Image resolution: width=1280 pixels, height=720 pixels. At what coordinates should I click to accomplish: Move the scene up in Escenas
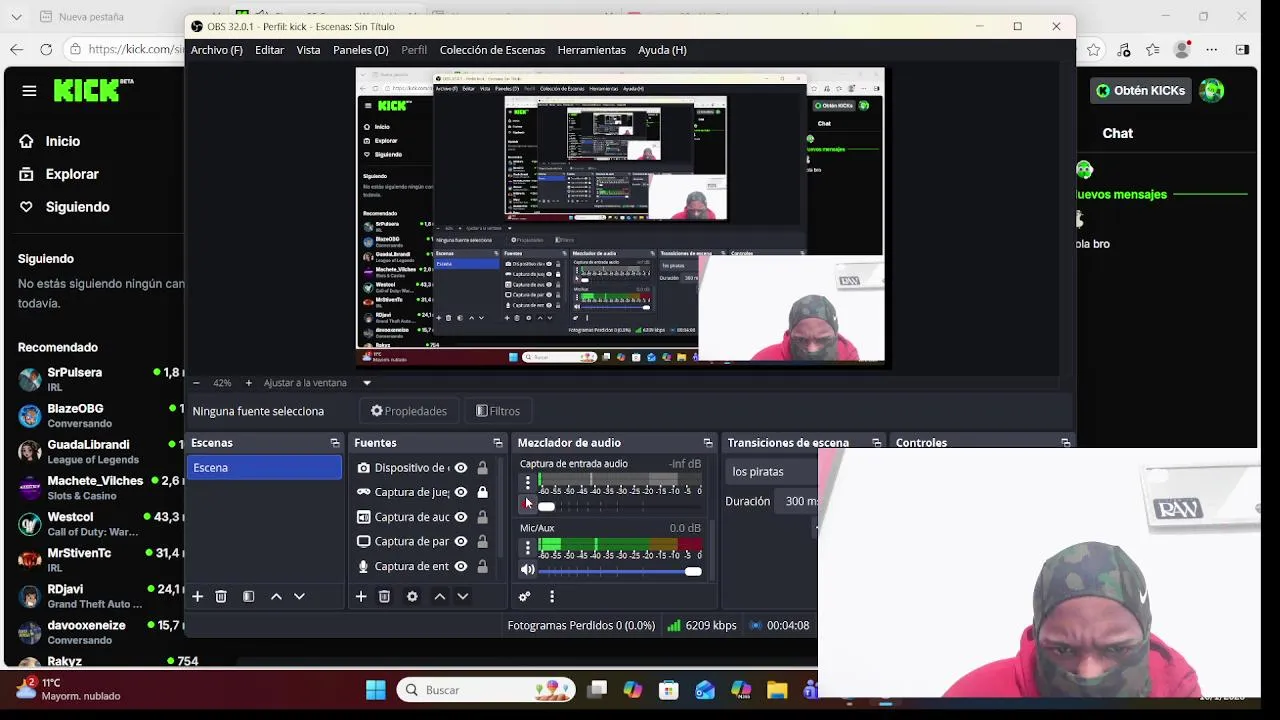276,596
